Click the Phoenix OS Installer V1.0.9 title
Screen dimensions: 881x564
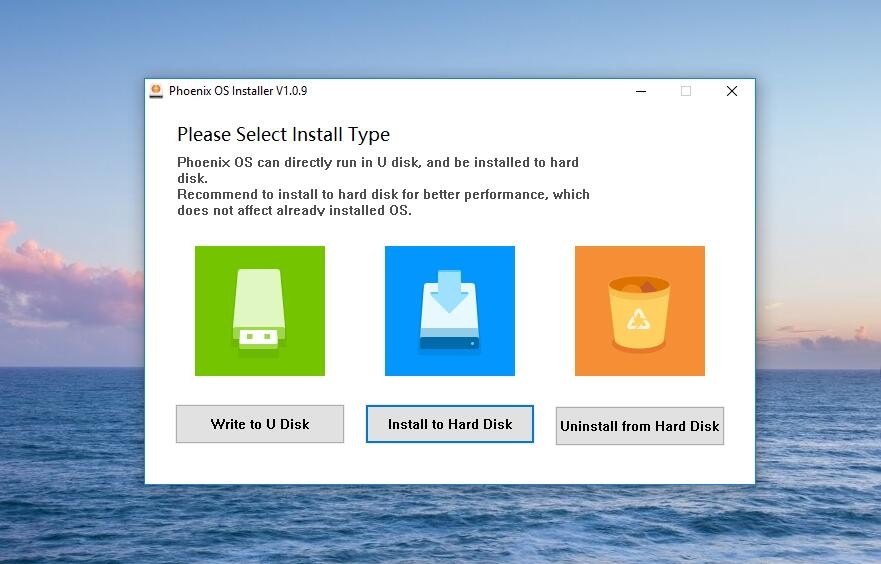238,91
